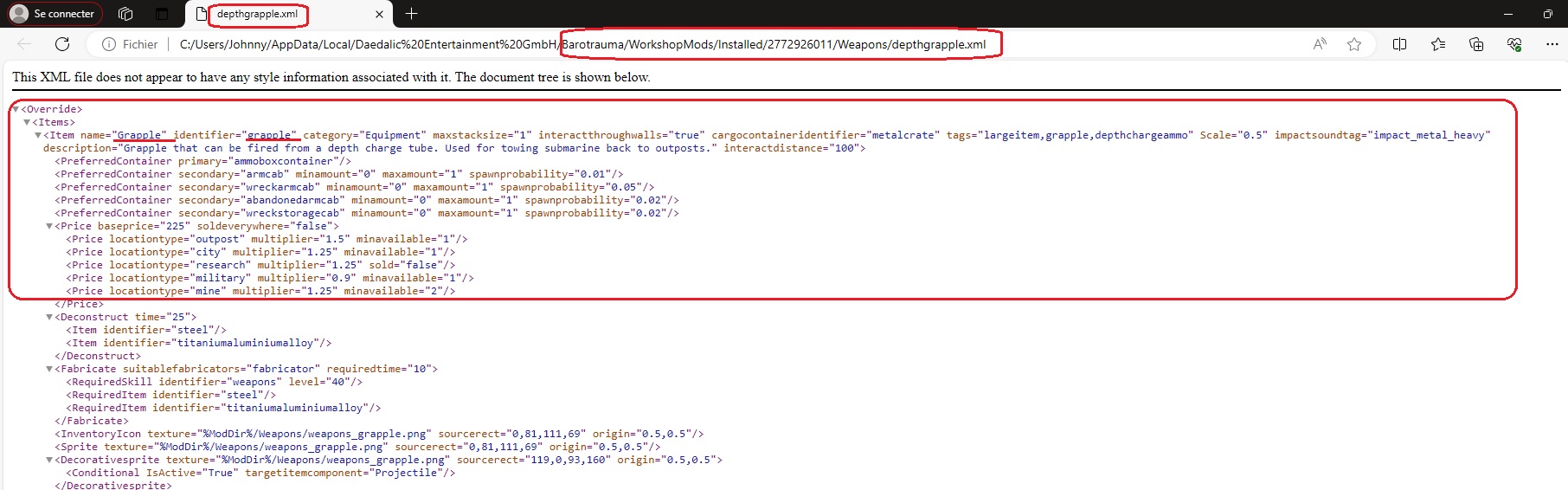1568x490 pixels.
Task: Add this page to favorites star
Action: coord(1354,44)
